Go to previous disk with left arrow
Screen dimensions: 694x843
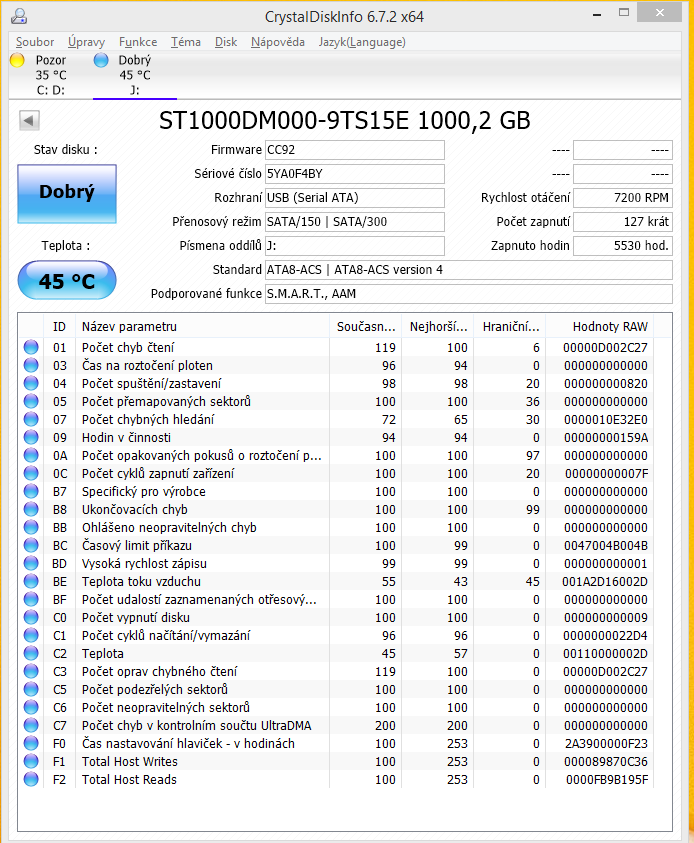tap(30, 120)
